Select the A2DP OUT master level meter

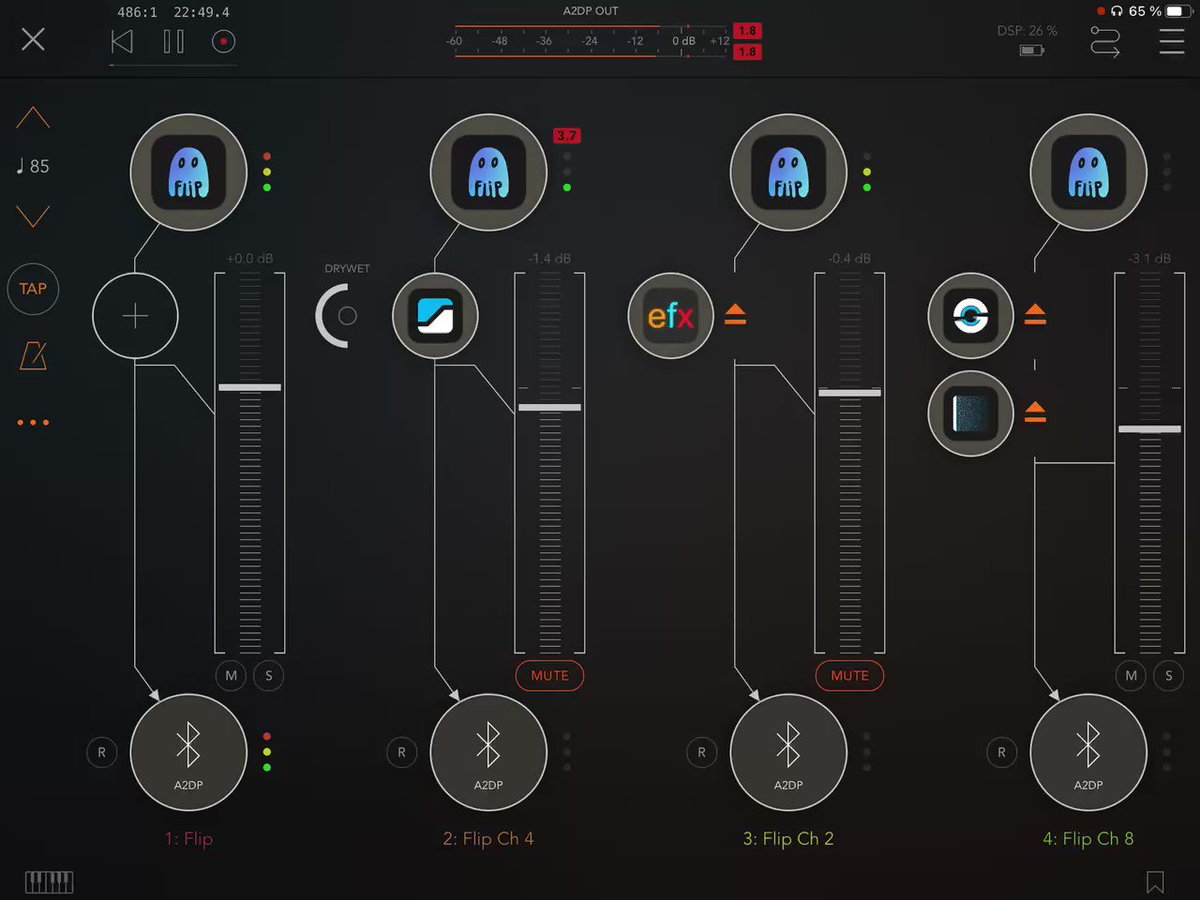(x=590, y=41)
